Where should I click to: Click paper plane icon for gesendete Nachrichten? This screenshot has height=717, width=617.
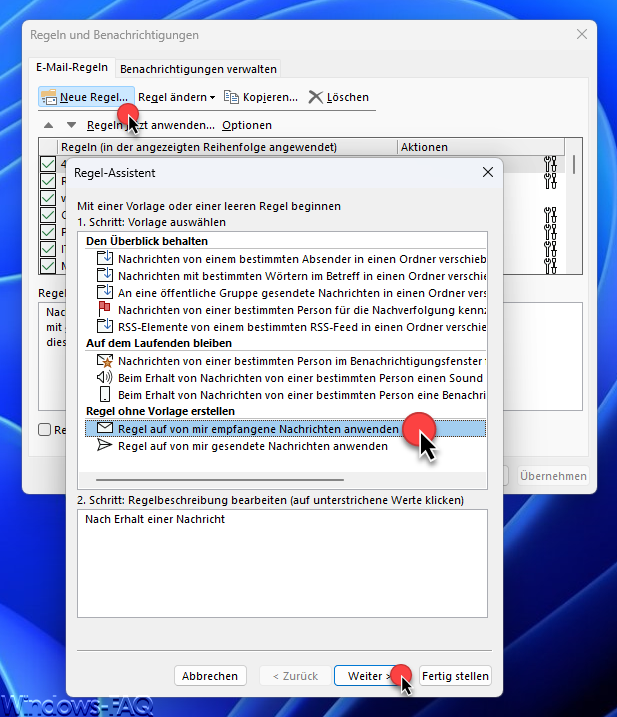tap(105, 445)
